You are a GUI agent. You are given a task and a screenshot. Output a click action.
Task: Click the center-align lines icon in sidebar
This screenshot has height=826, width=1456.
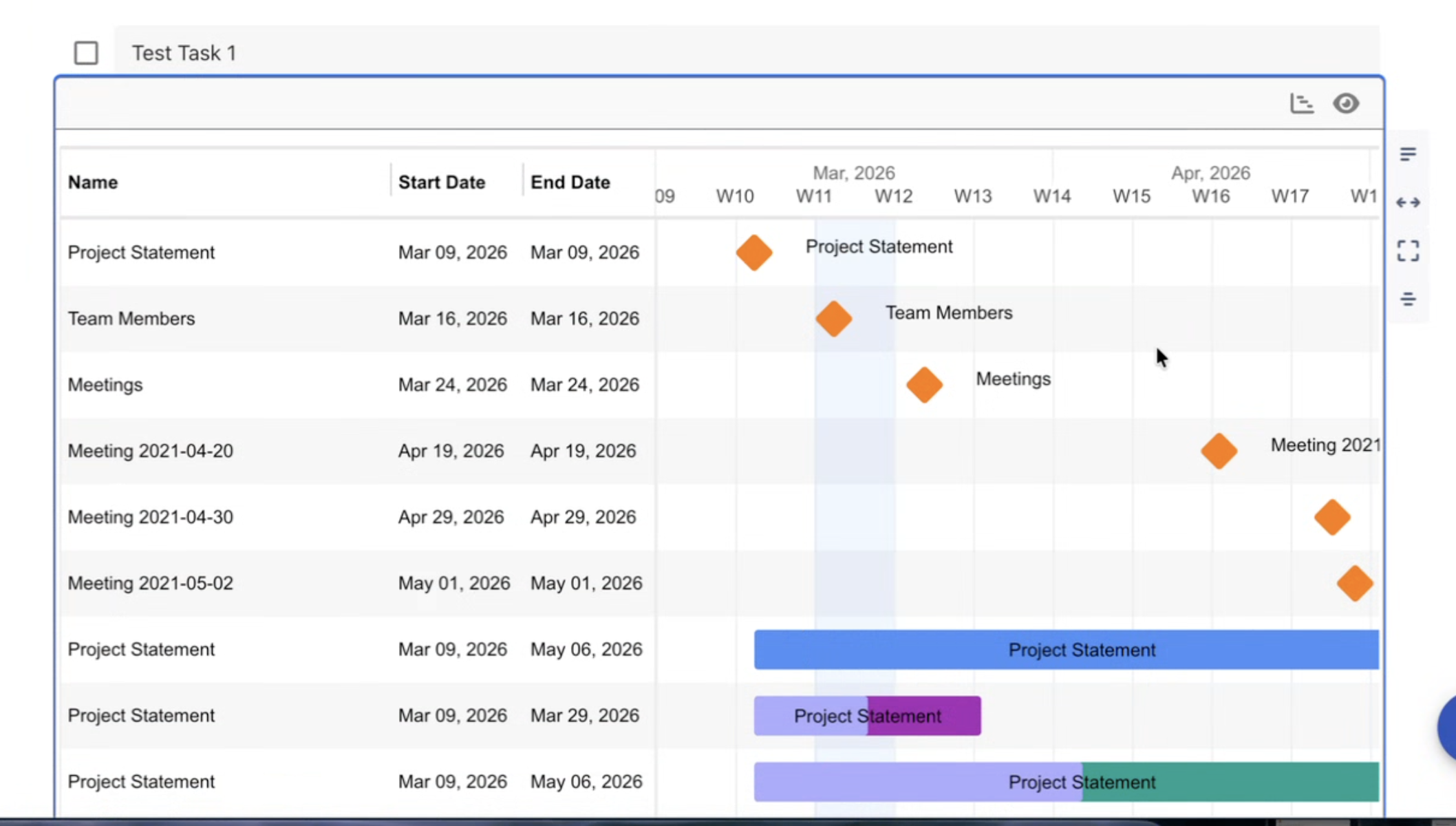click(x=1408, y=299)
